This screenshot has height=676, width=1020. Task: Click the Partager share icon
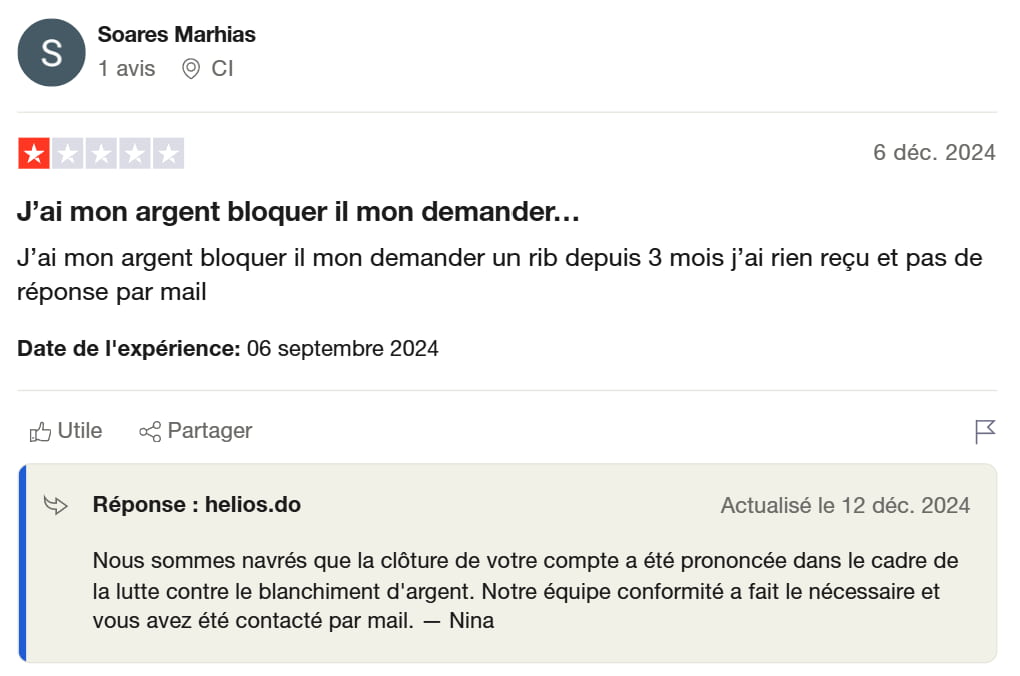[x=149, y=430]
